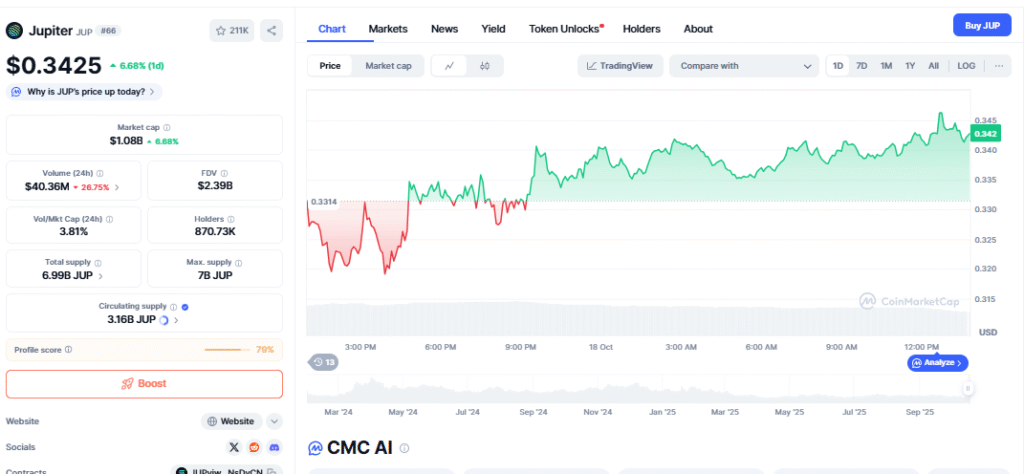This screenshot has height=474, width=1024.
Task: Switch to candlestick chart icon
Action: click(485, 66)
